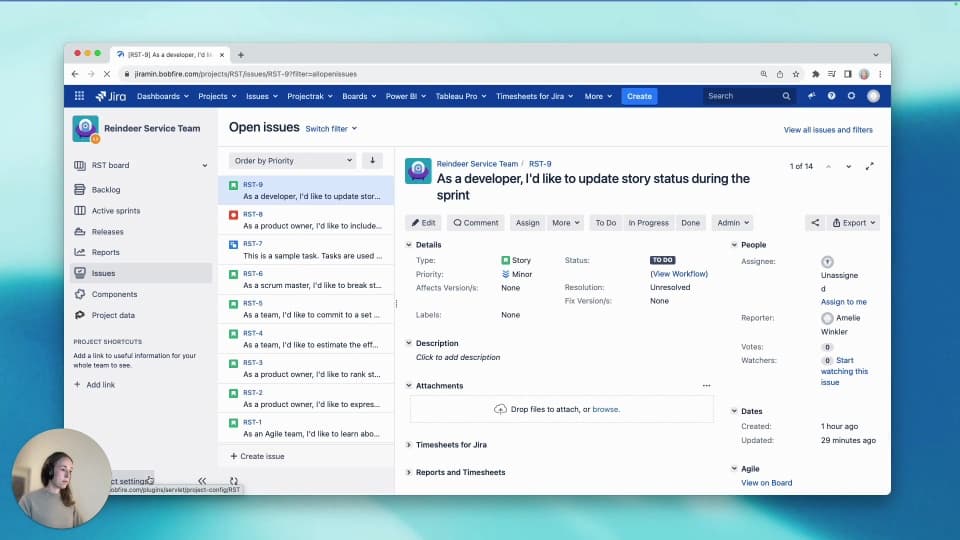Collapse the Details section
The height and width of the screenshot is (540, 960).
pos(409,245)
